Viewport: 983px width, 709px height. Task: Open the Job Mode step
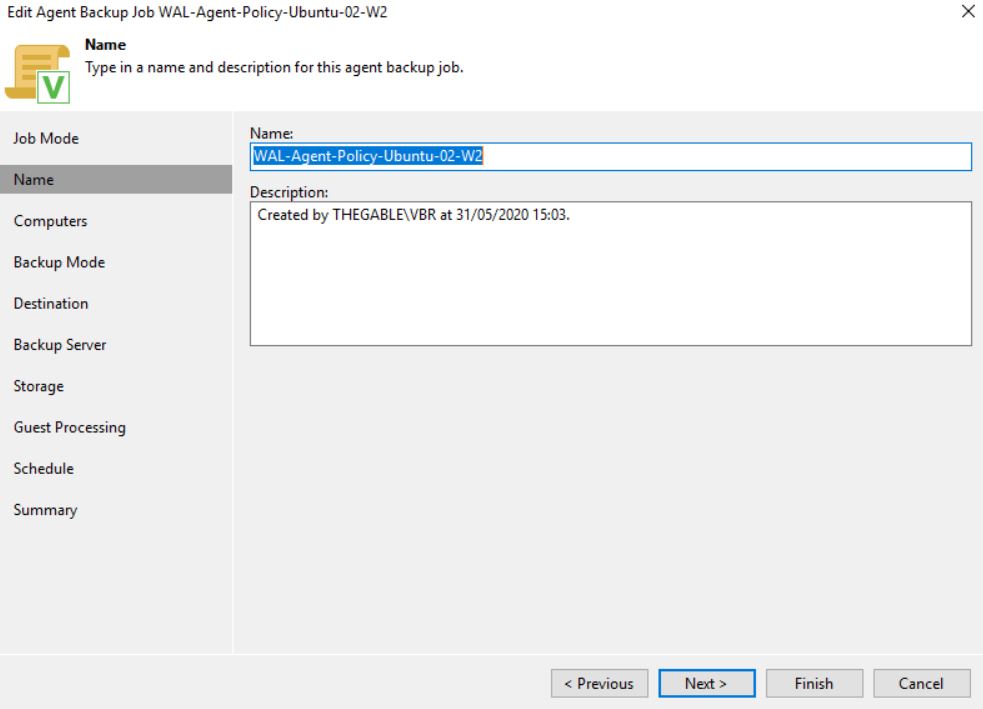46,138
